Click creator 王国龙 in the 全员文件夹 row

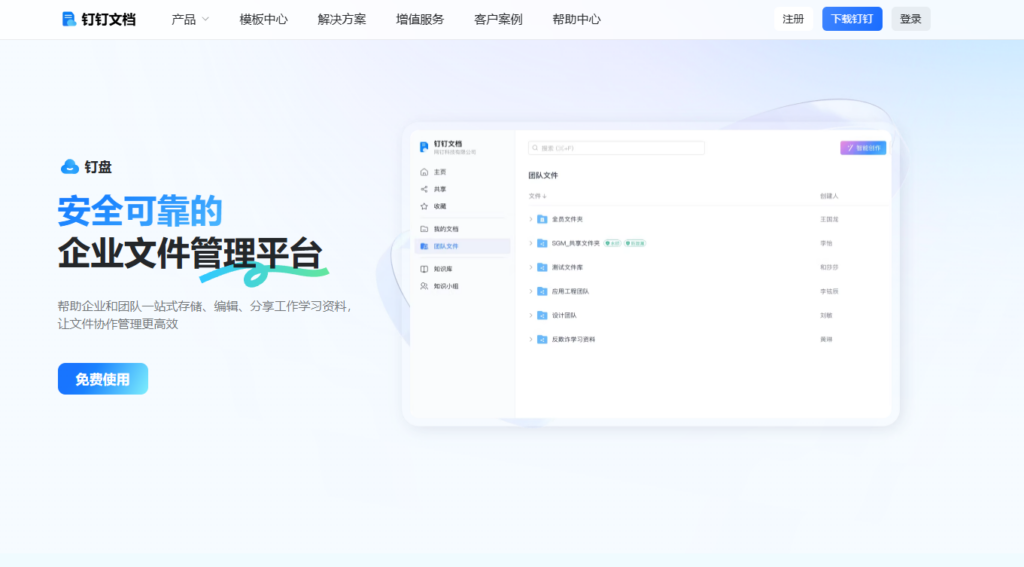click(x=829, y=219)
